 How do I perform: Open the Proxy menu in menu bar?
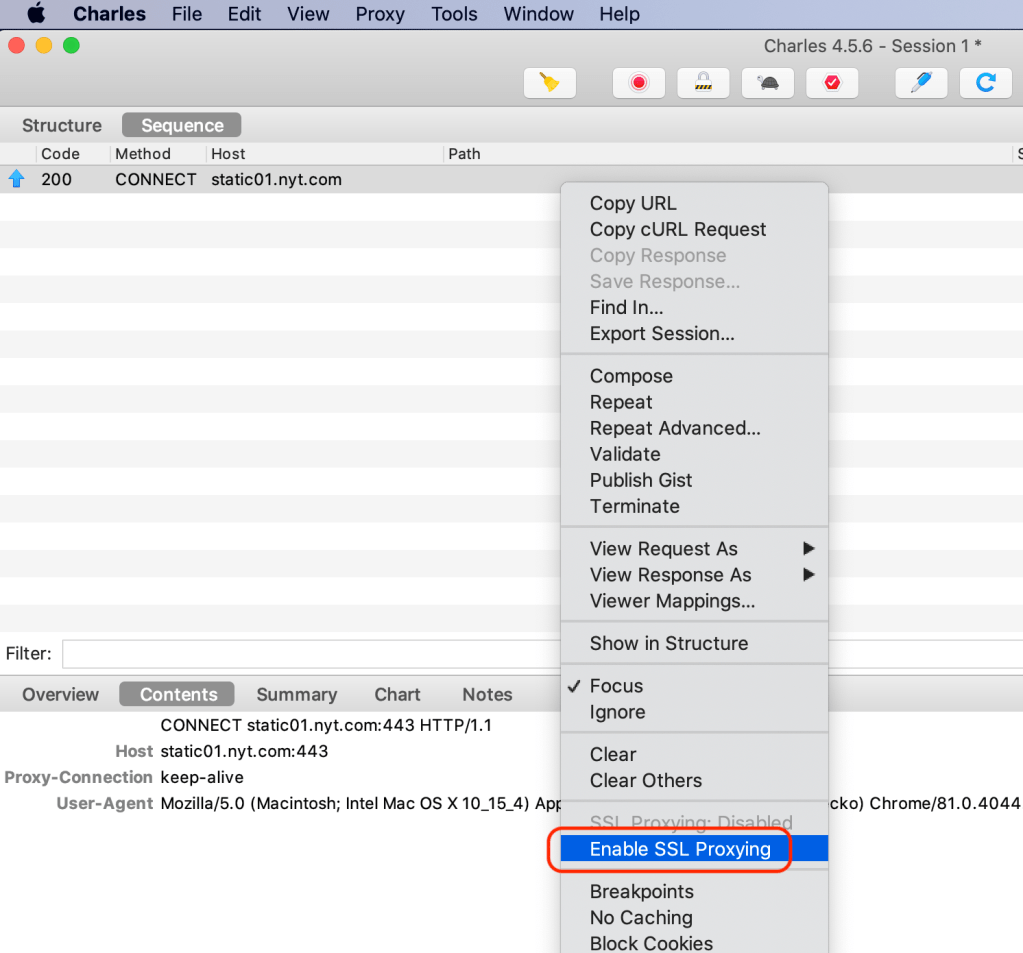[380, 14]
